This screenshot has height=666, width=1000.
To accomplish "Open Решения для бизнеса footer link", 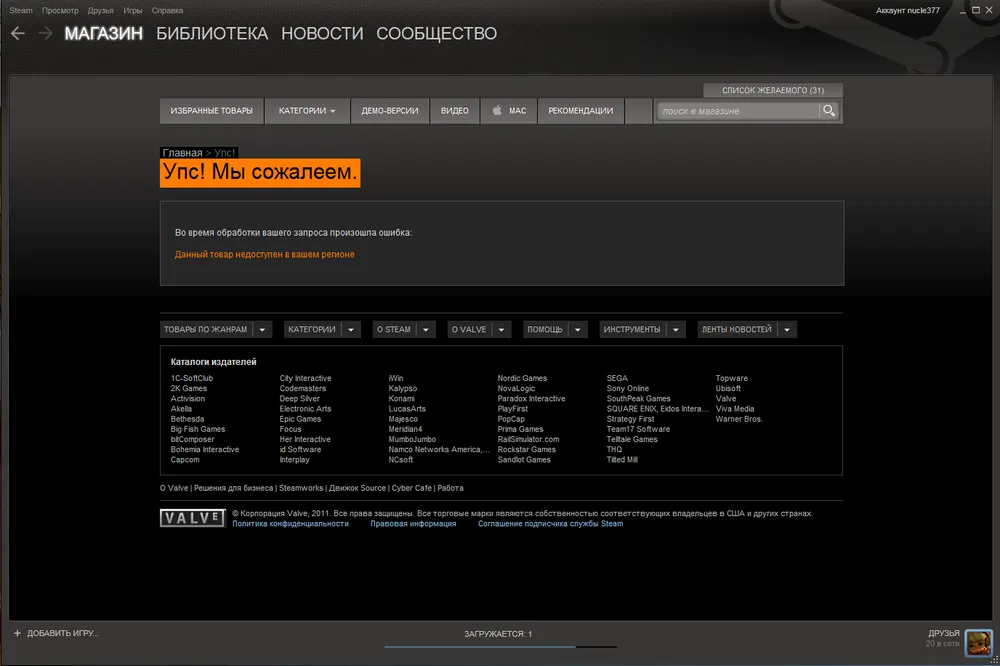I will [233, 488].
